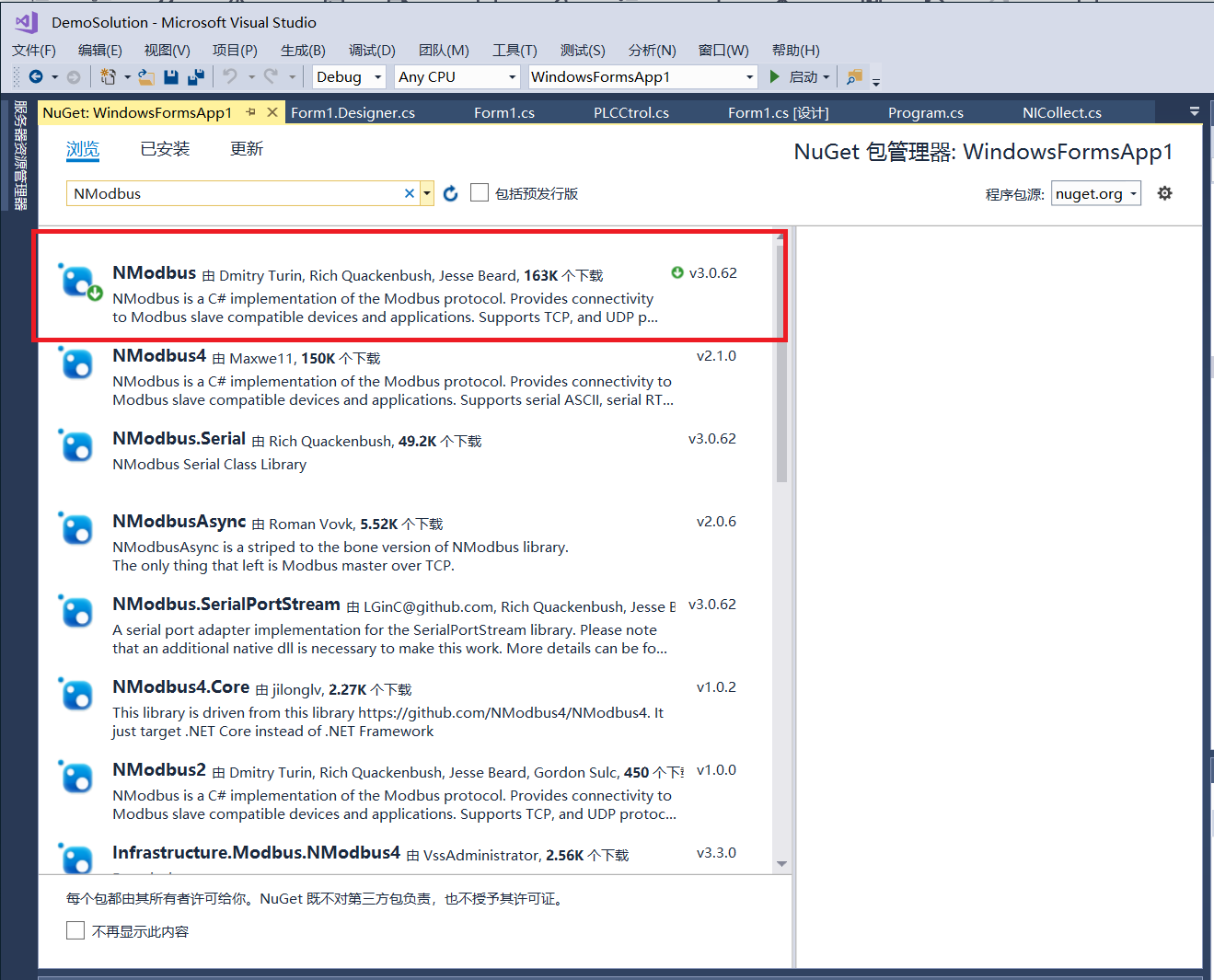Click the NModbus package icon
This screenshot has width=1214, height=980.
pyautogui.click(x=78, y=281)
